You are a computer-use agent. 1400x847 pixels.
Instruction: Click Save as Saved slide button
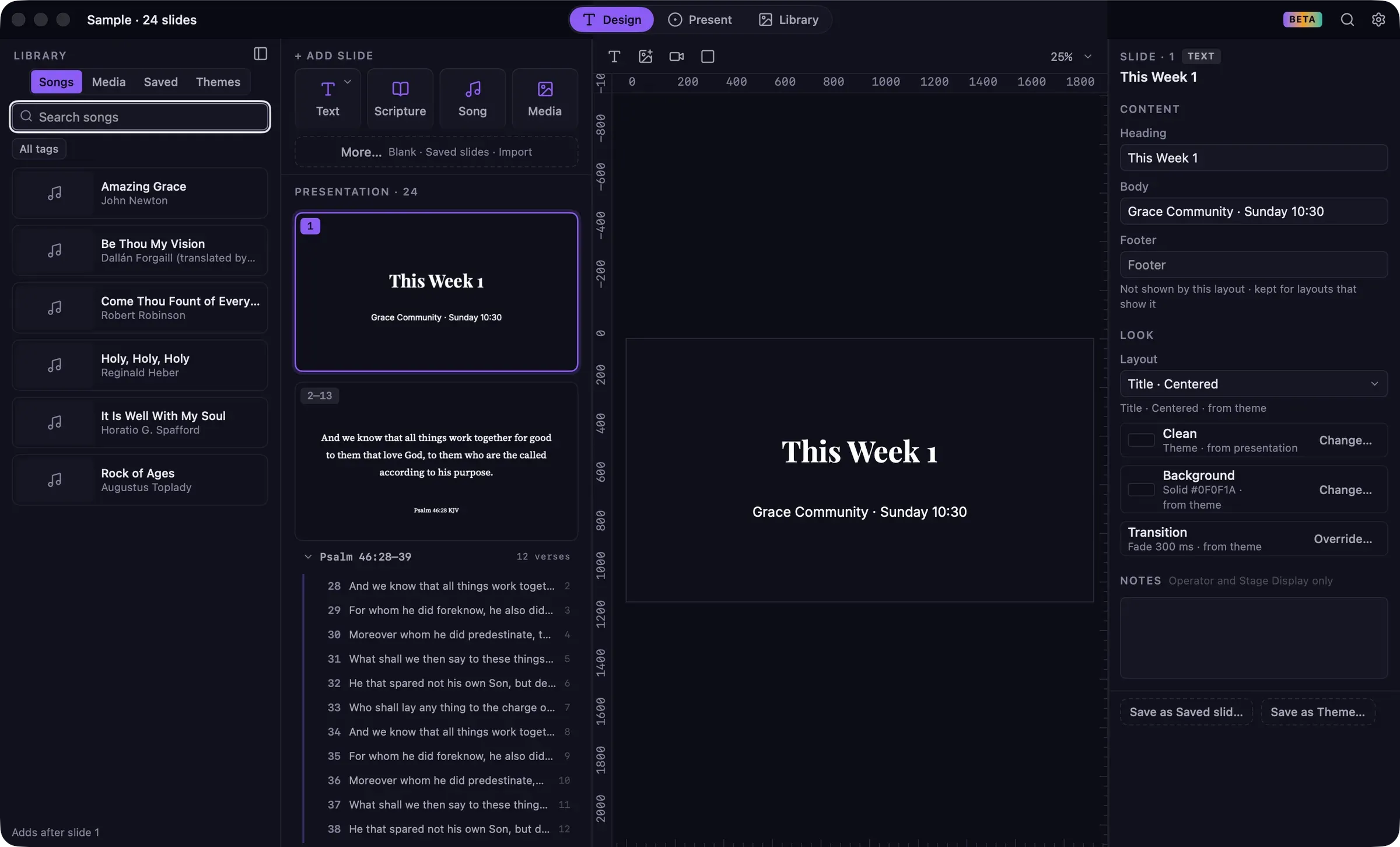click(1186, 712)
